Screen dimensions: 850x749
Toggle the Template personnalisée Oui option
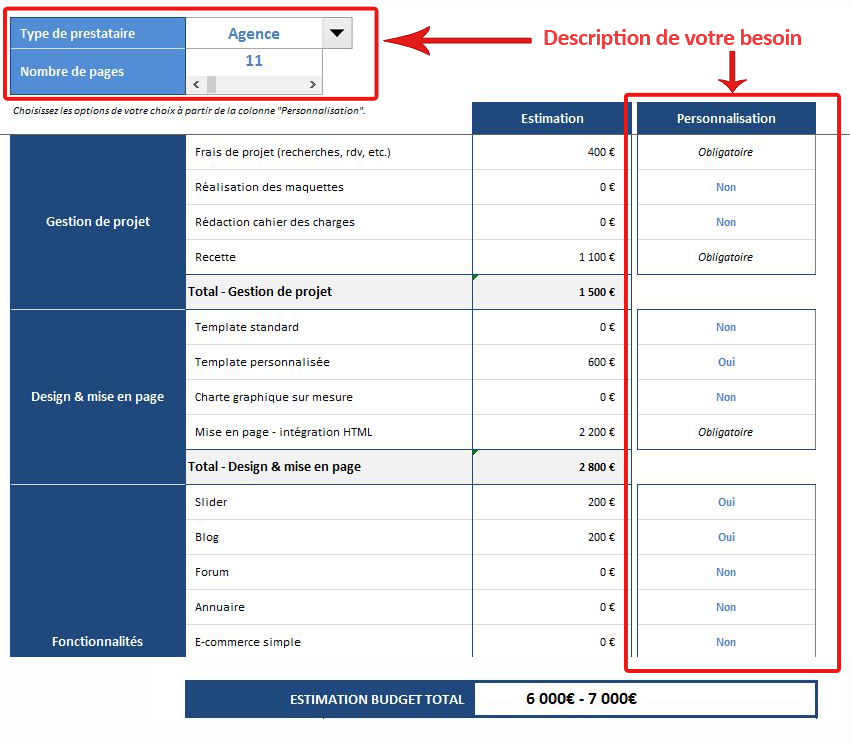[x=726, y=362]
